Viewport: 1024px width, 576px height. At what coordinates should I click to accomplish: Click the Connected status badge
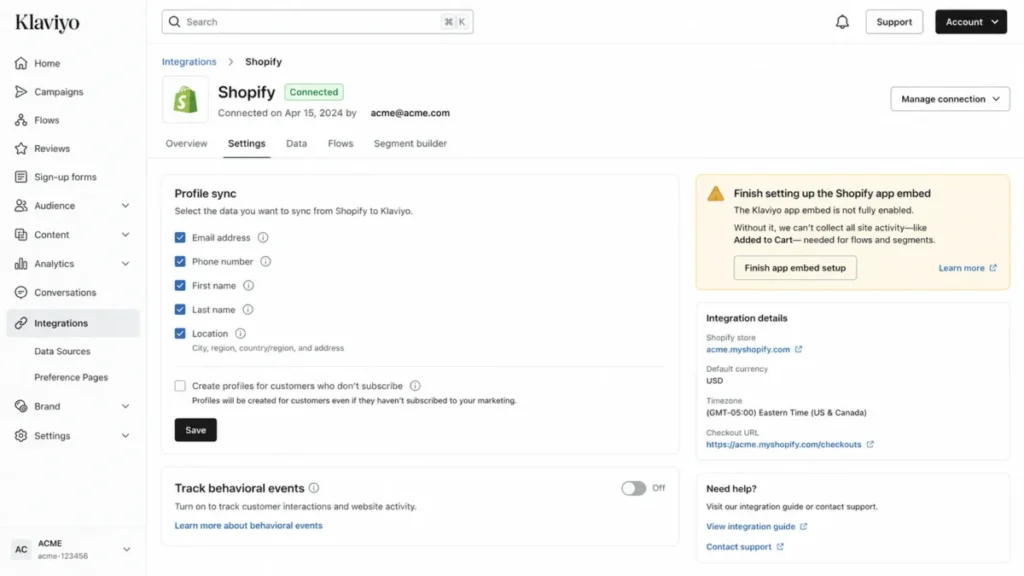coord(313,92)
